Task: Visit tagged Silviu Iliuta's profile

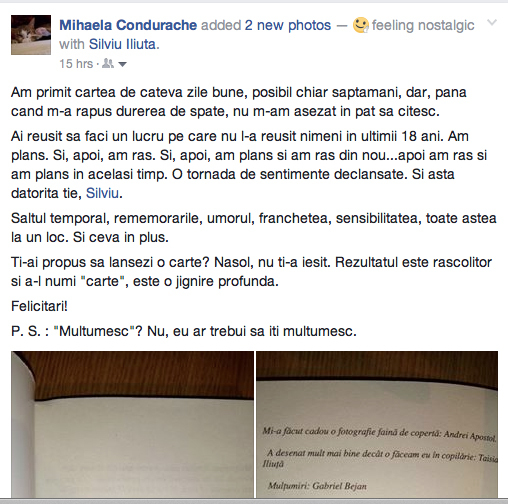Action: [122, 44]
